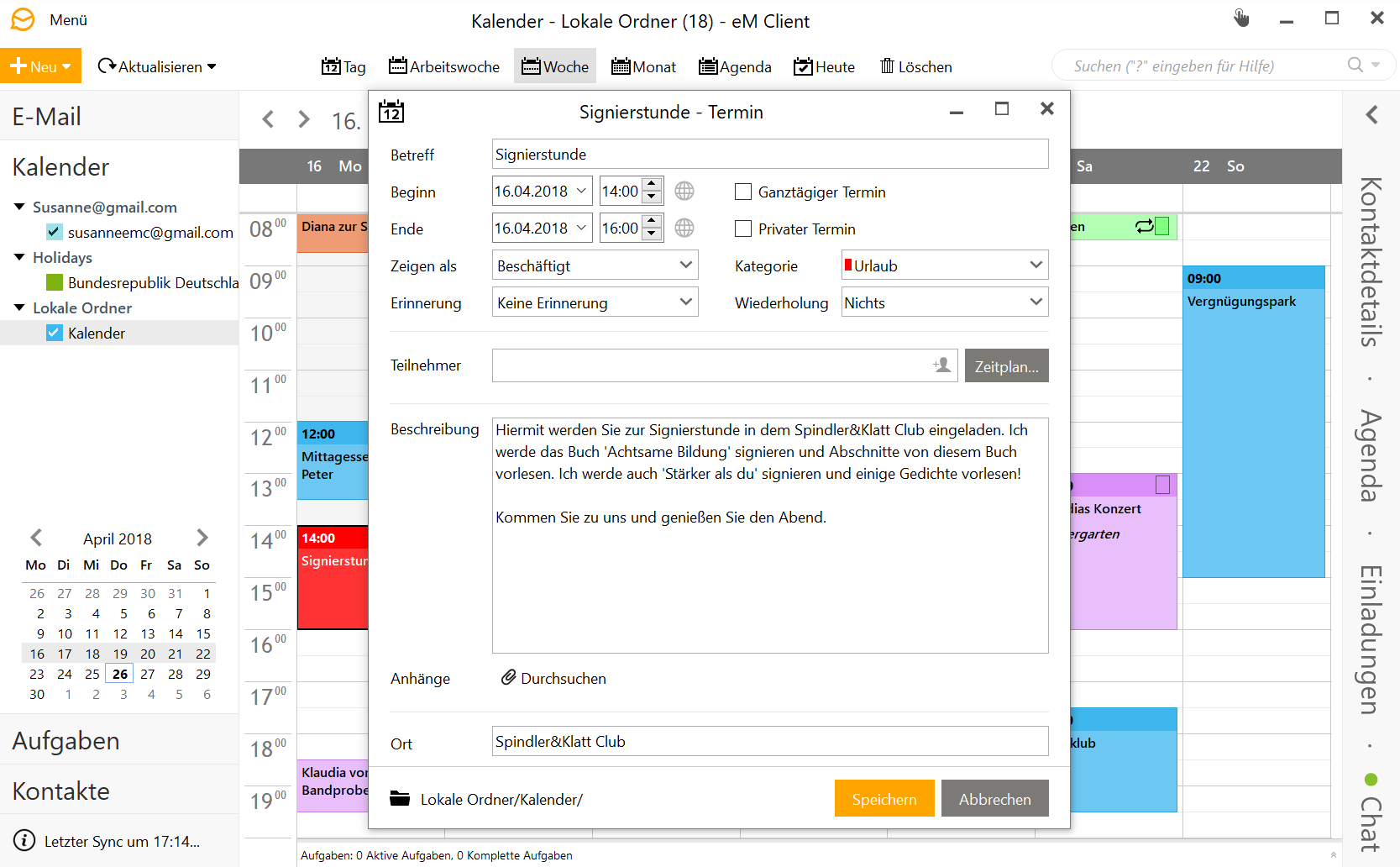This screenshot has width=1400, height=867.
Task: Click the eM Client logo icon
Action: pos(23,19)
